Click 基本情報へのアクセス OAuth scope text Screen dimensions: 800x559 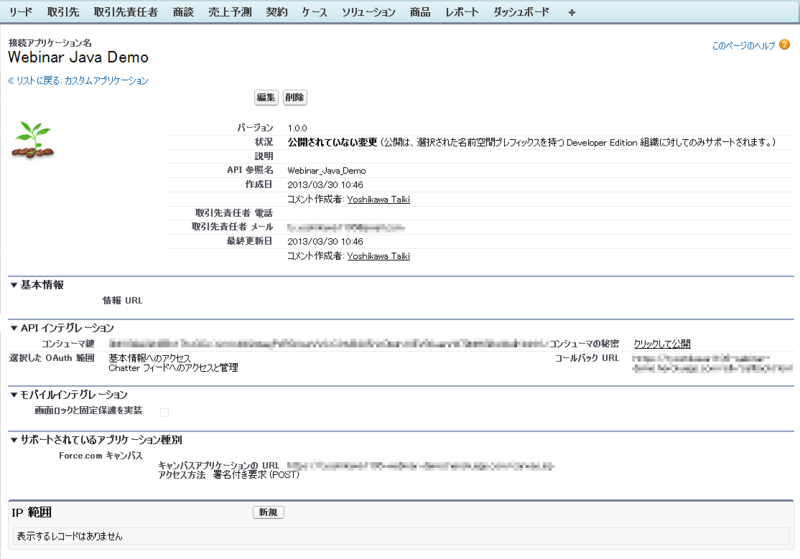point(149,358)
